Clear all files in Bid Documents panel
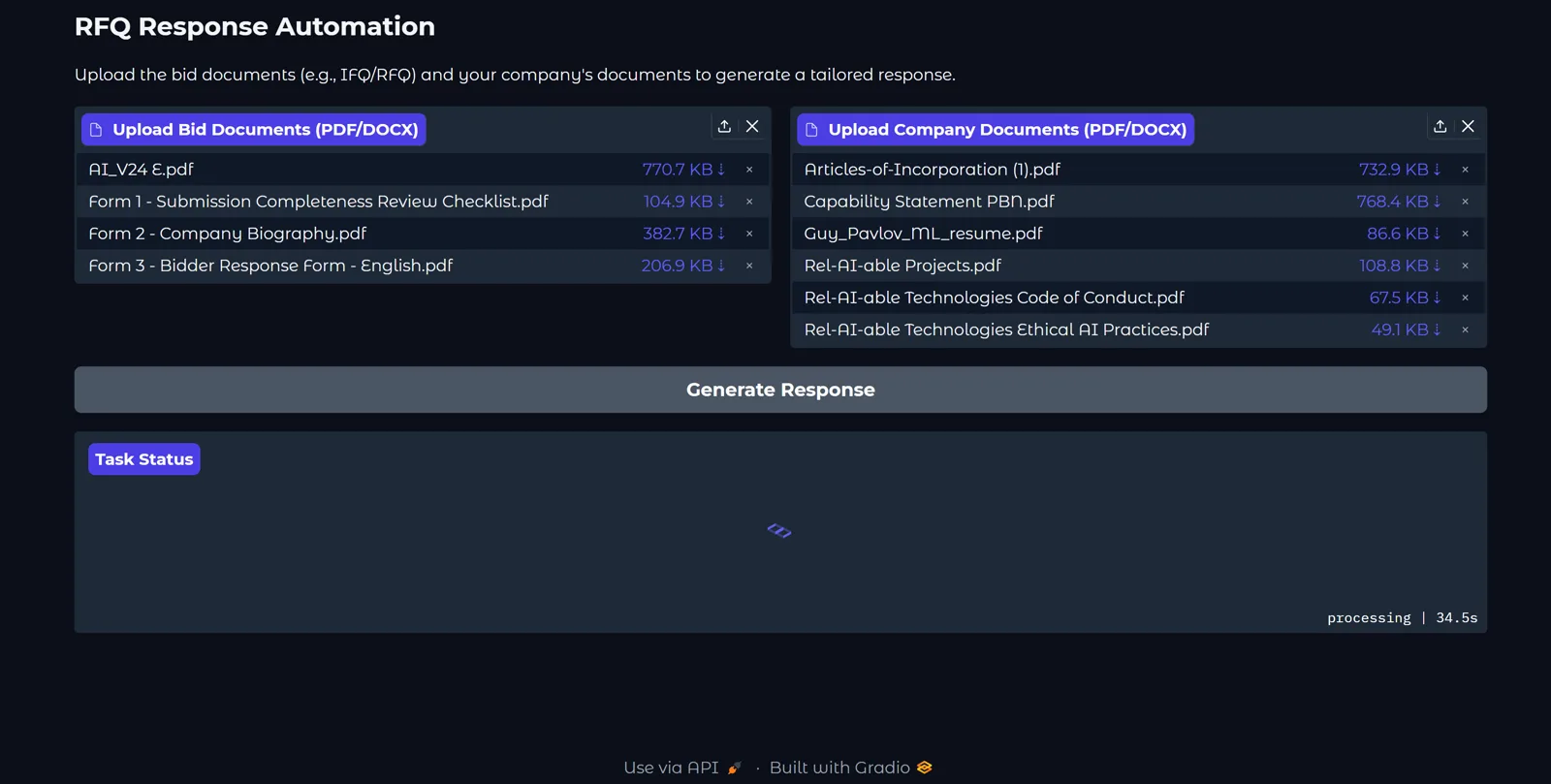This screenshot has height=784, width=1551. (x=752, y=127)
